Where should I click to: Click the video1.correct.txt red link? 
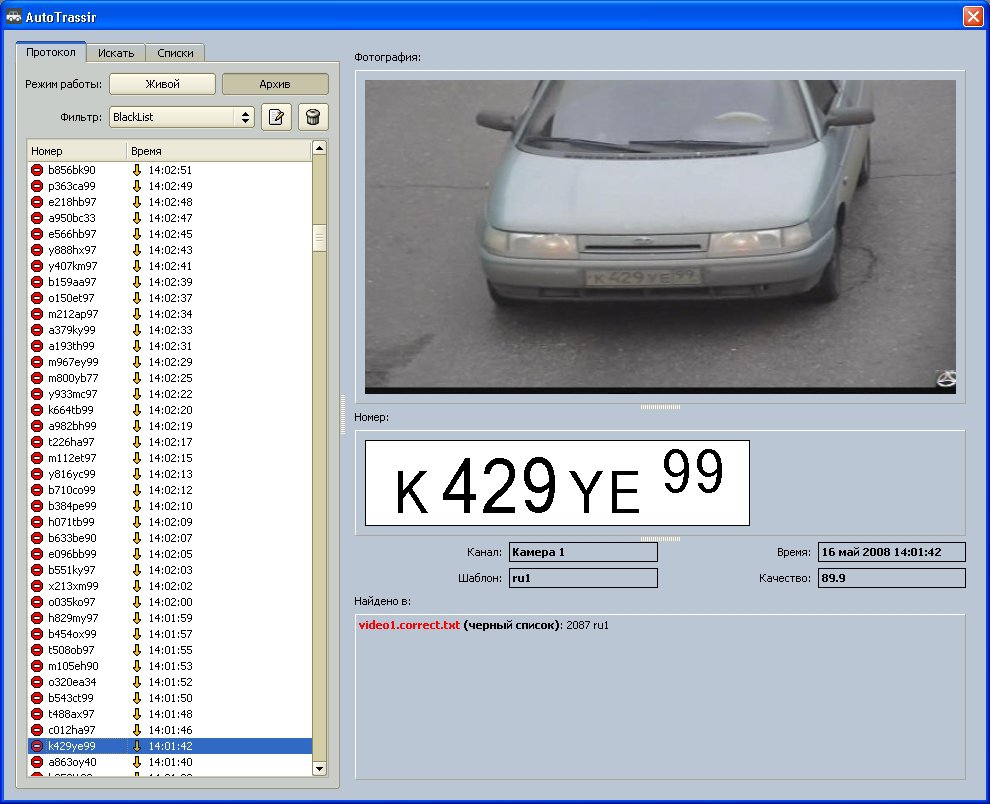(409, 625)
